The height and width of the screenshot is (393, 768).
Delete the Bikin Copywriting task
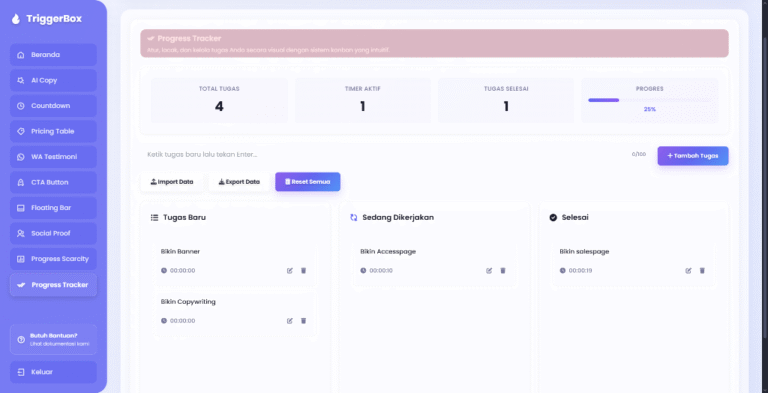(x=303, y=321)
